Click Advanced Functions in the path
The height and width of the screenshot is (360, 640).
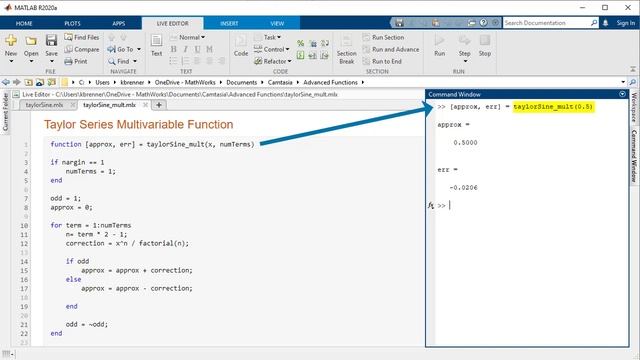[330, 82]
